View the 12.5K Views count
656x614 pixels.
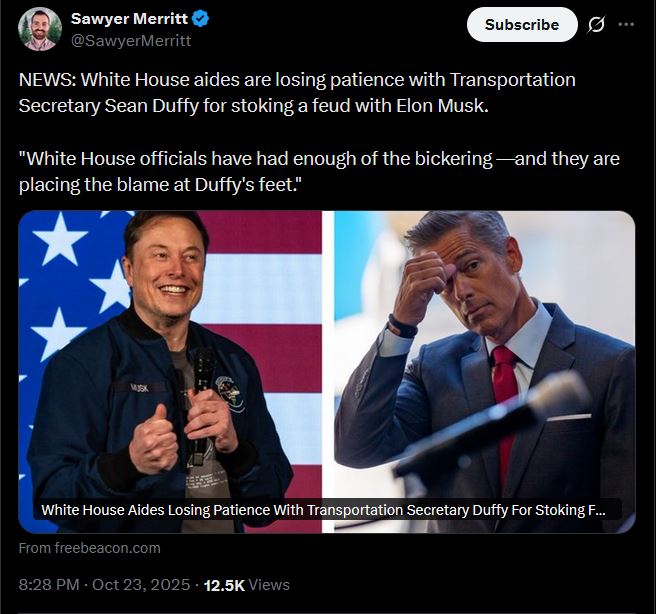247,585
